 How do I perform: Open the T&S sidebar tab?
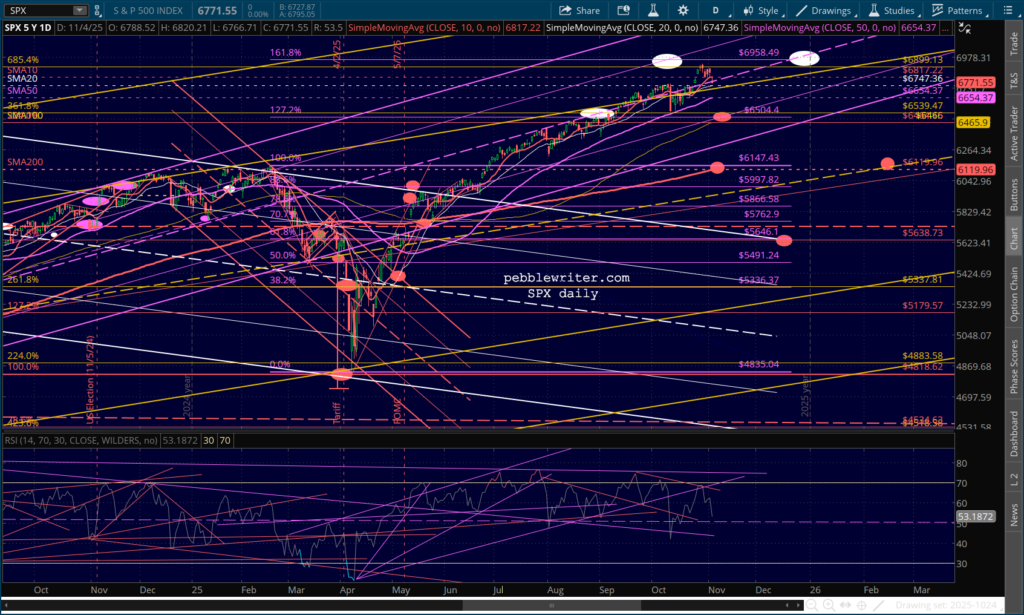pos(1014,80)
